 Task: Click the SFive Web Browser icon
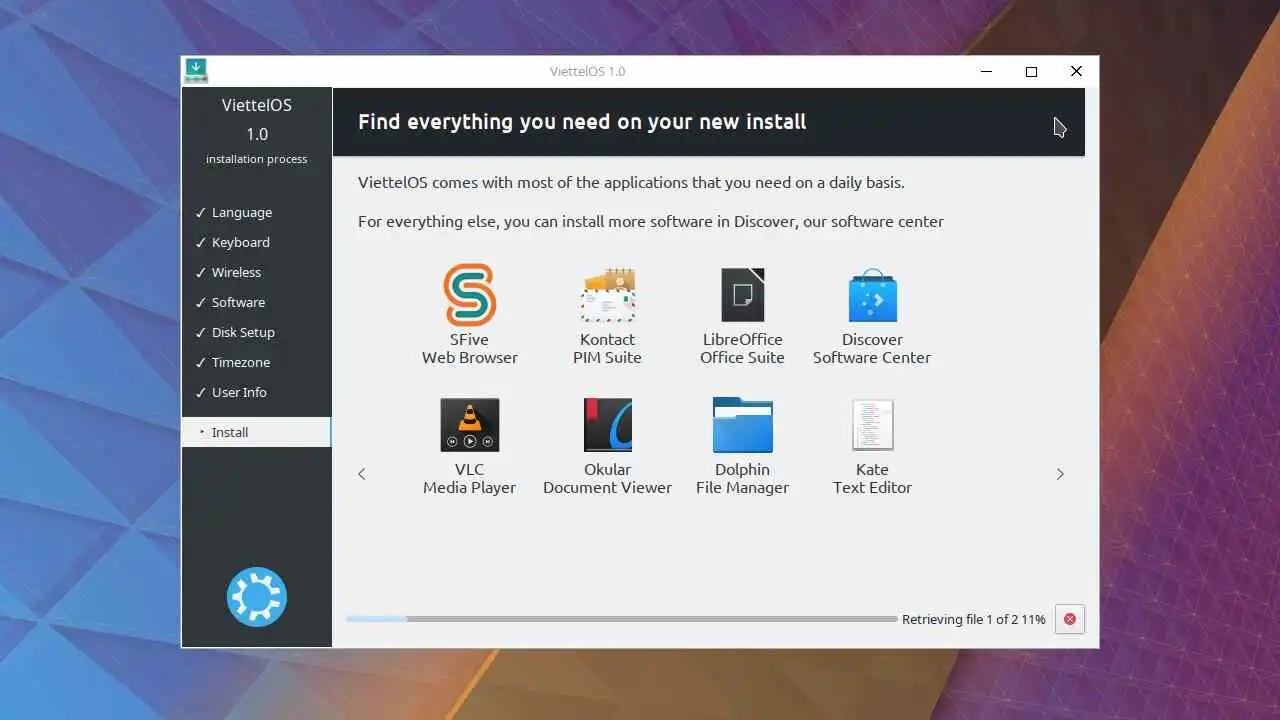pyautogui.click(x=469, y=295)
